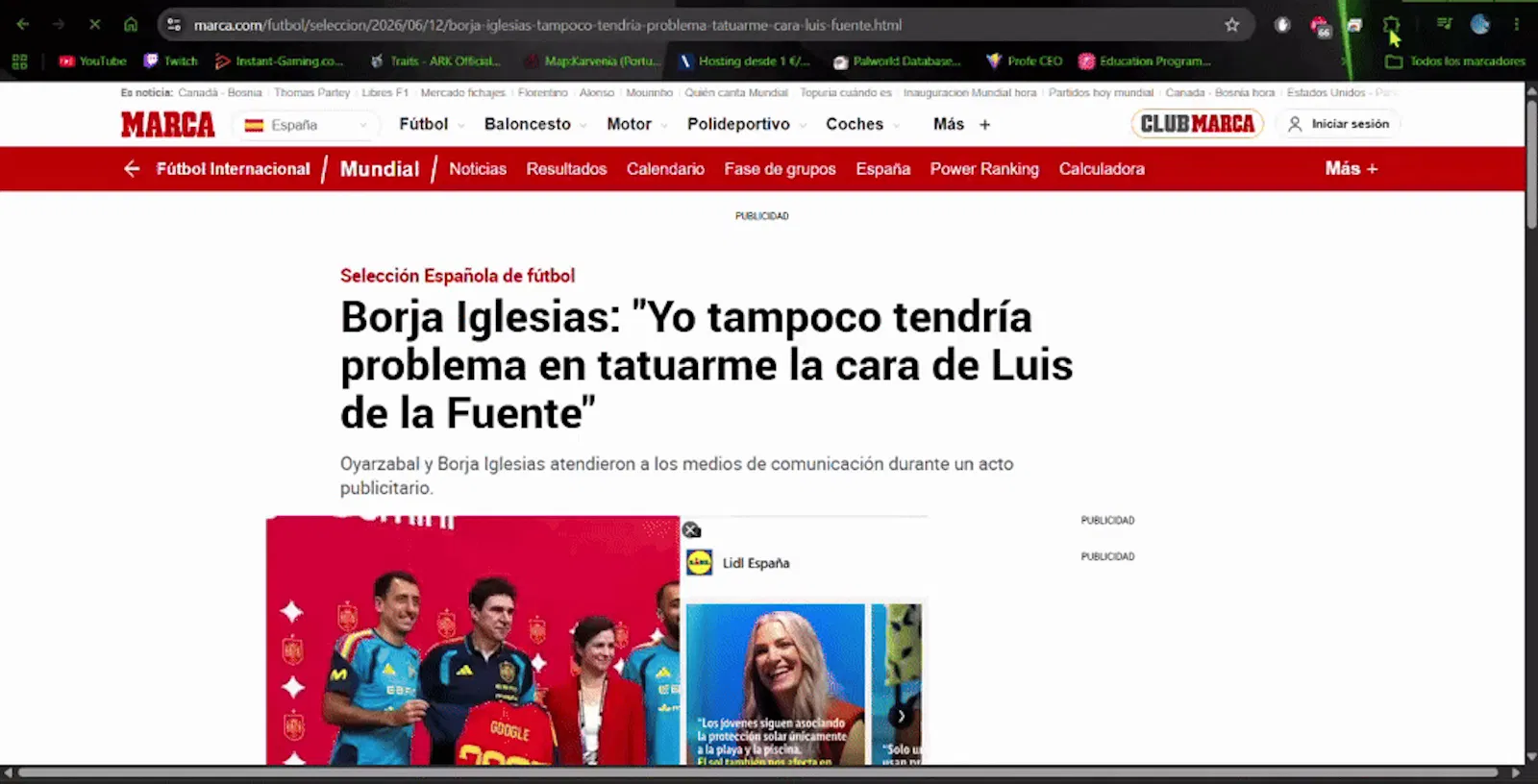The width and height of the screenshot is (1538, 784).
Task: Go back with the browser back arrow
Action: (23, 25)
